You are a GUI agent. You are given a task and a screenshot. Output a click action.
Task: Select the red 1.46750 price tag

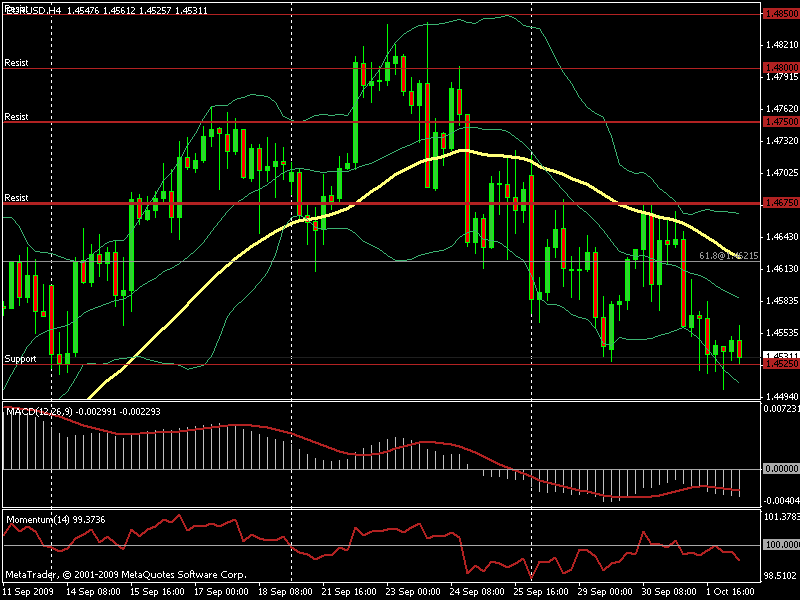[x=781, y=203]
